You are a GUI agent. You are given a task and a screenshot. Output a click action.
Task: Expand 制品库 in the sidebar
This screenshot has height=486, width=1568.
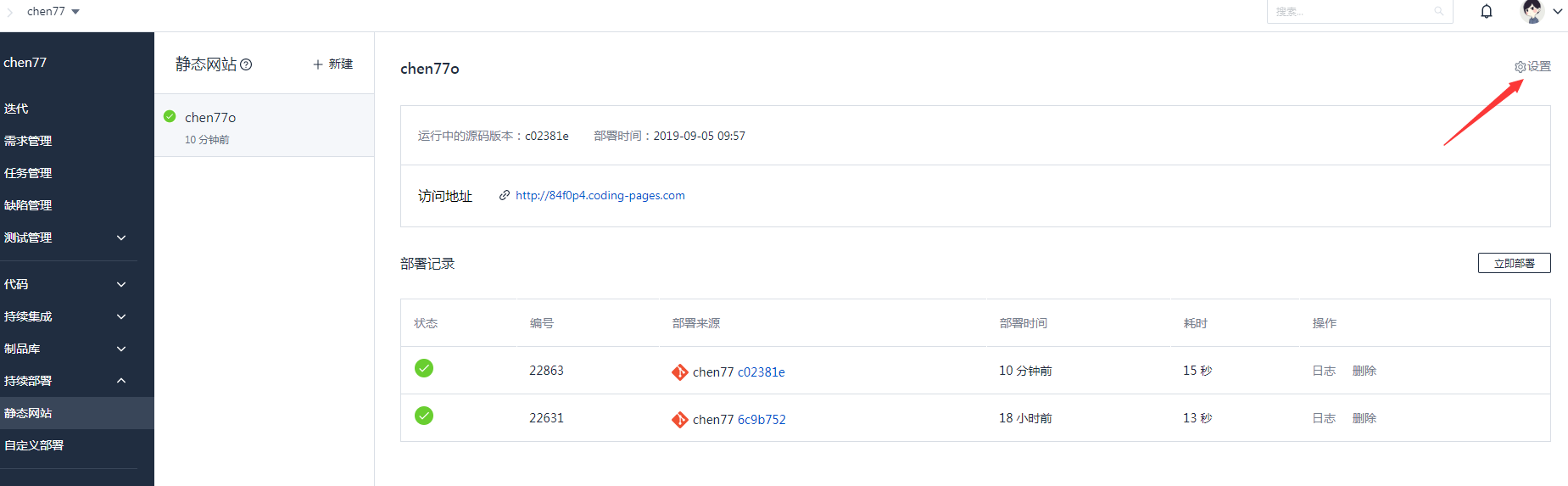pyautogui.click(x=121, y=349)
